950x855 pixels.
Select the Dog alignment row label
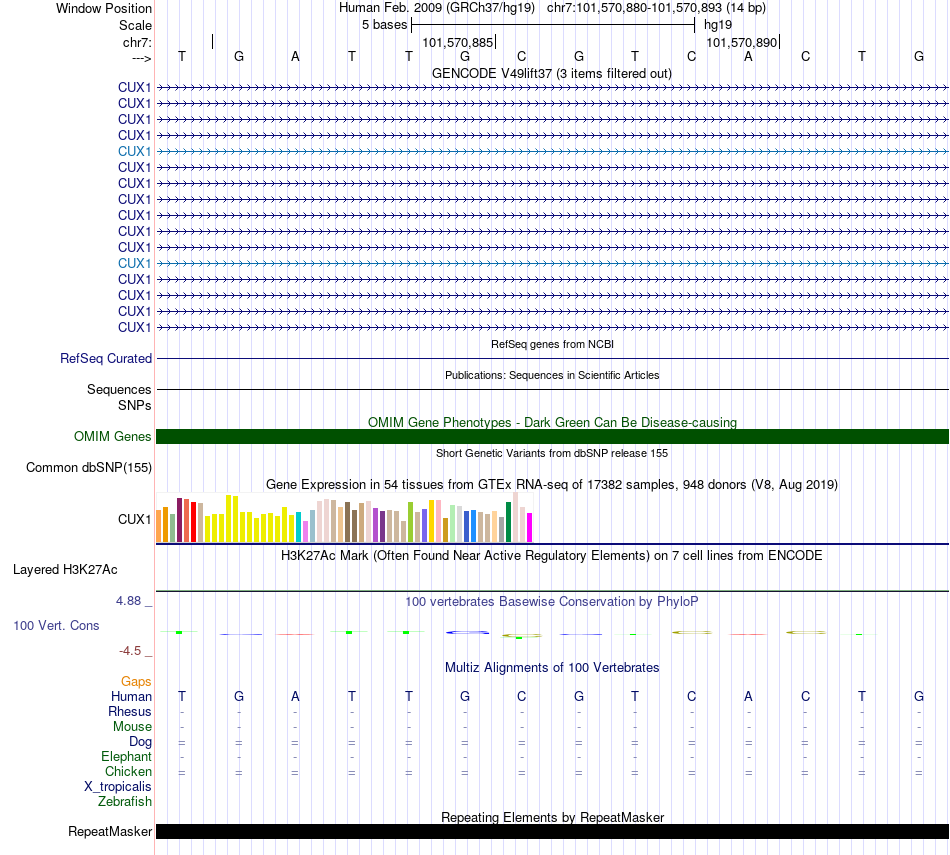pyautogui.click(x=141, y=742)
